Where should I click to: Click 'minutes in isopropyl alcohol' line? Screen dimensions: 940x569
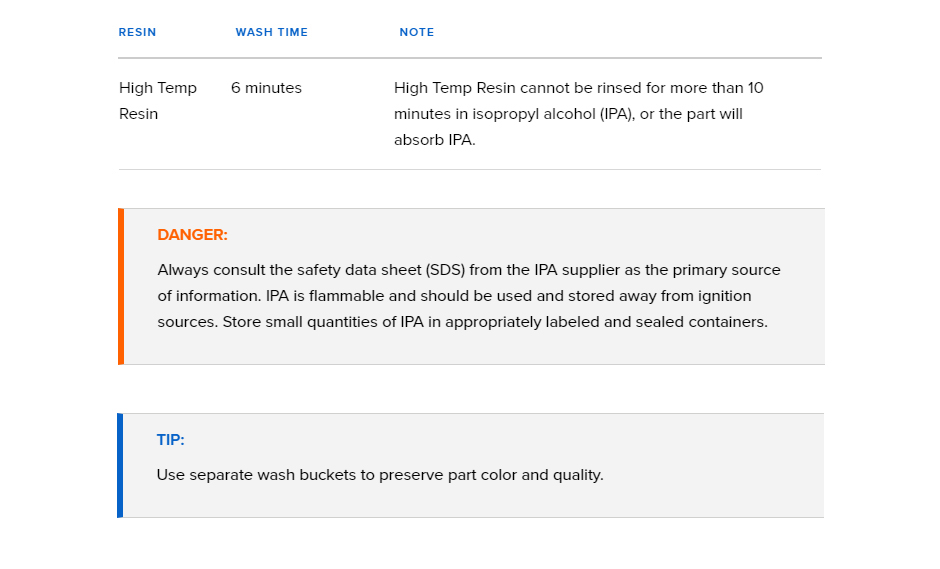click(x=568, y=114)
